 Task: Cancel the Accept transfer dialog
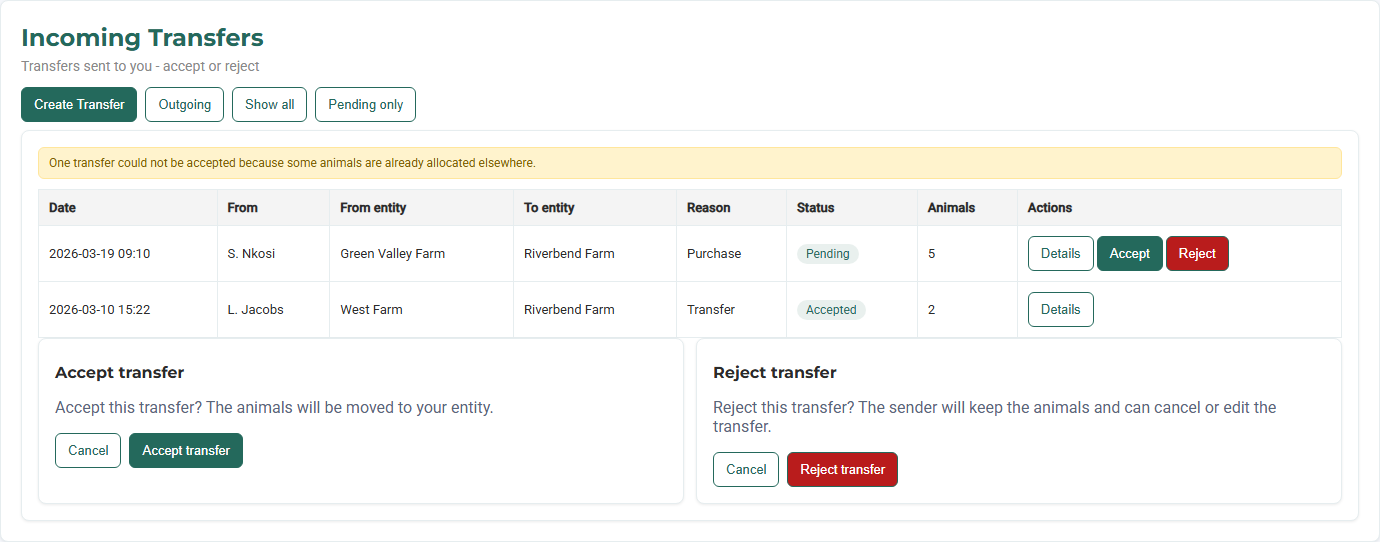(x=88, y=450)
